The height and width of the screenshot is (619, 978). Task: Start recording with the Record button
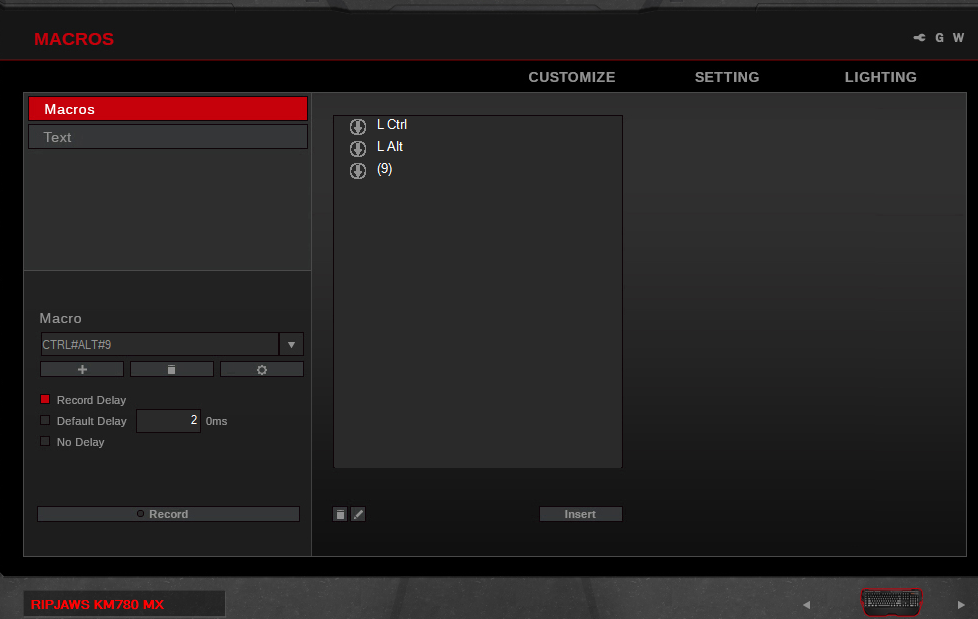click(168, 514)
